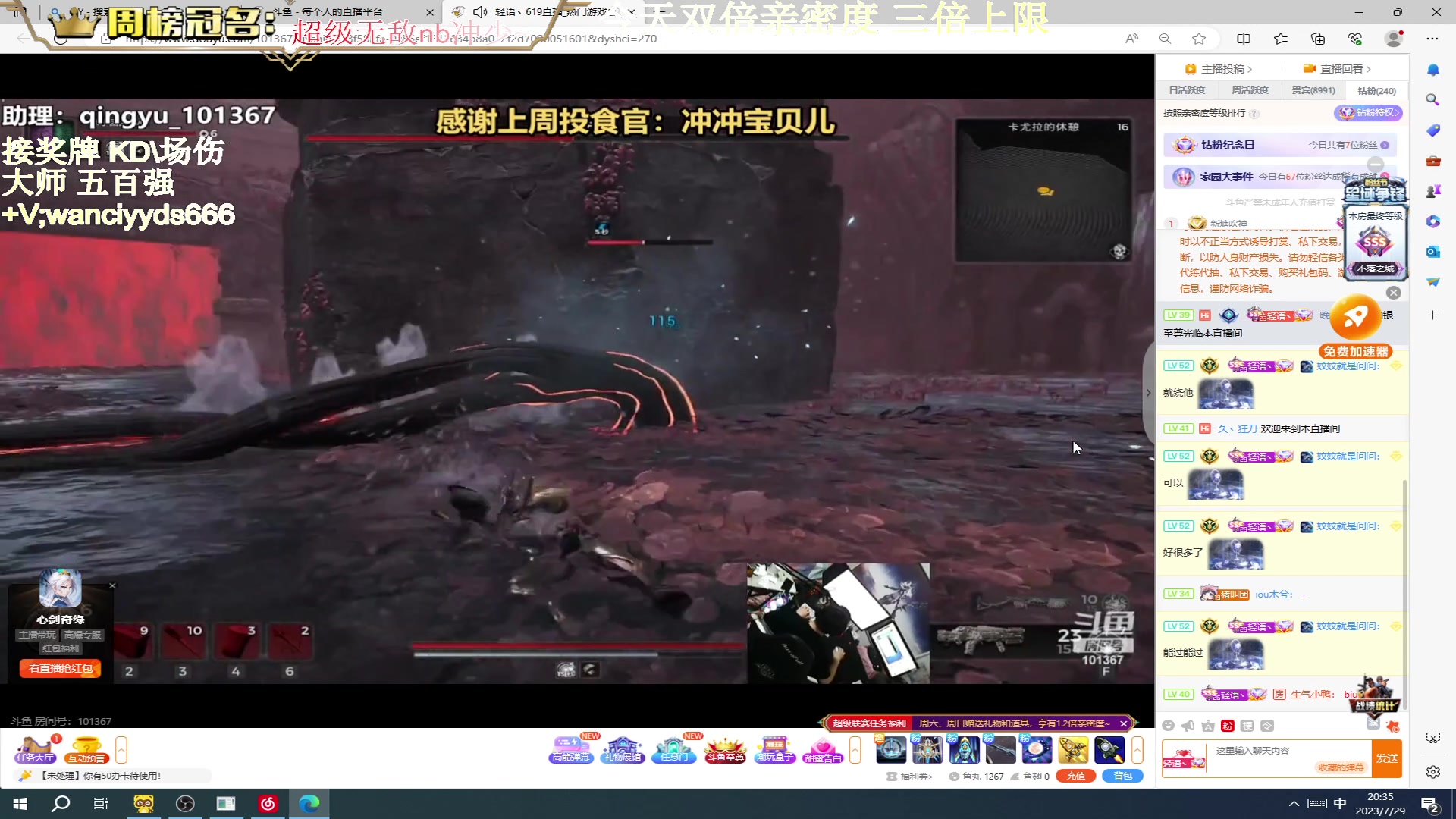Expand 钻粉纪念日 banner arrow
This screenshot has width=1456, height=819.
(1385, 145)
